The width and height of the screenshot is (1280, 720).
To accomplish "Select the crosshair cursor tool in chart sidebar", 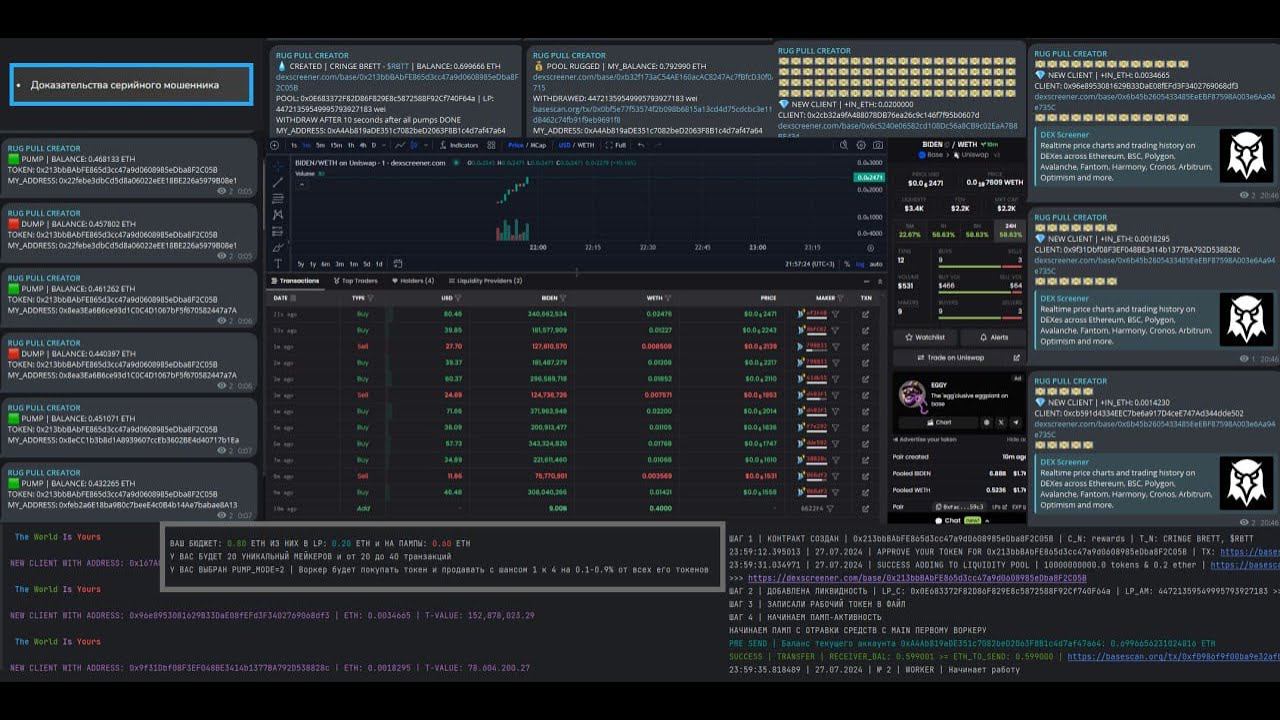I will coord(279,166).
